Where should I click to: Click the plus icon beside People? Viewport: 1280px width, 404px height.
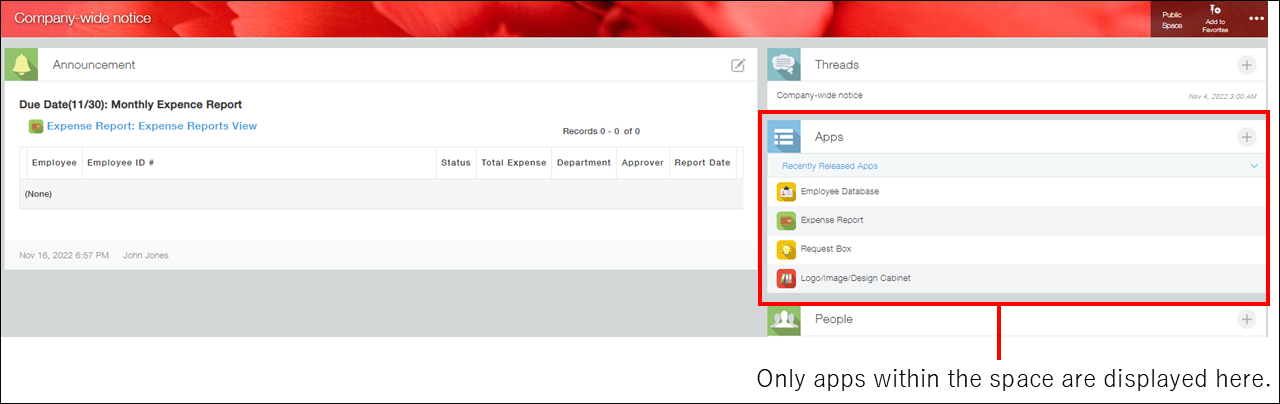1246,320
